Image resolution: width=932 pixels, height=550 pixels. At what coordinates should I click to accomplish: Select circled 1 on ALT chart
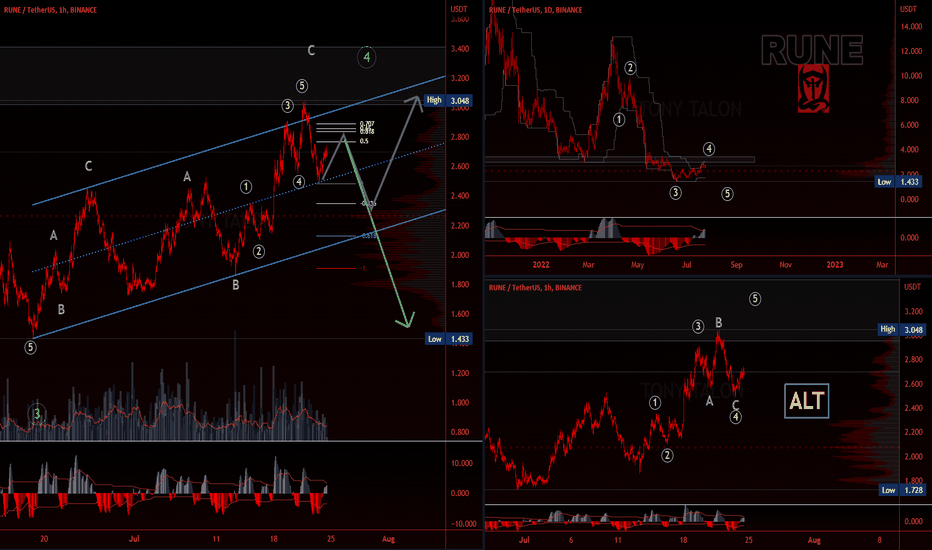tap(655, 403)
